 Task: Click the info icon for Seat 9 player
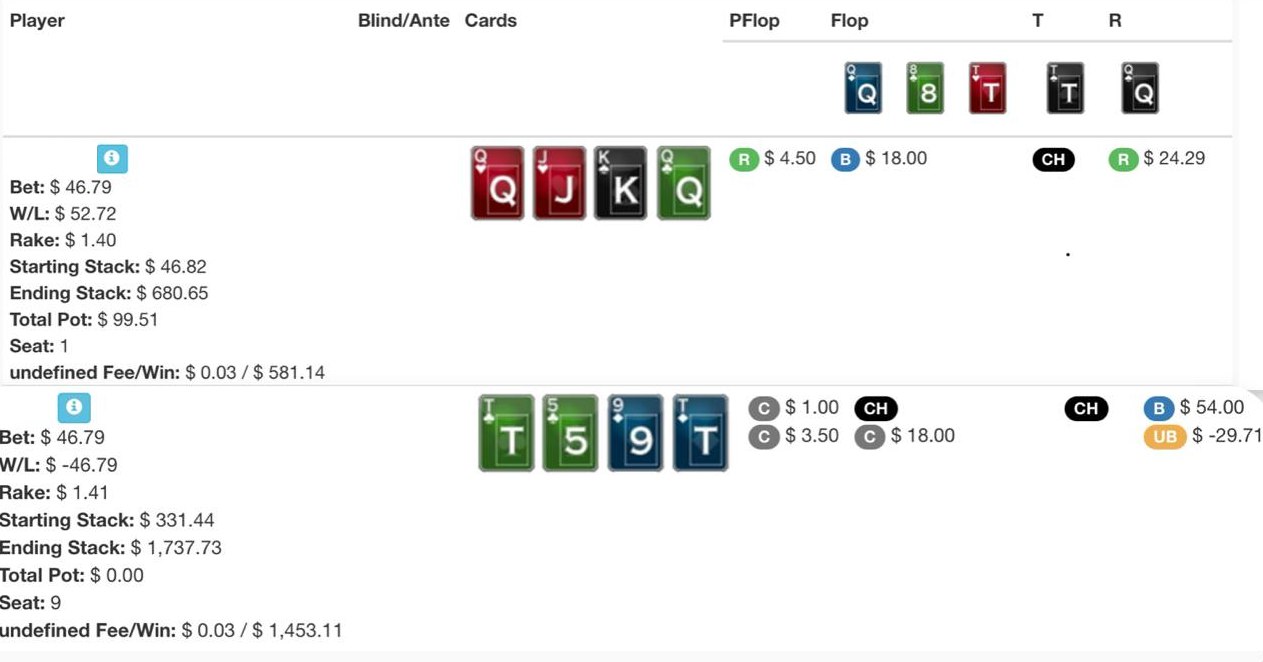[74, 407]
